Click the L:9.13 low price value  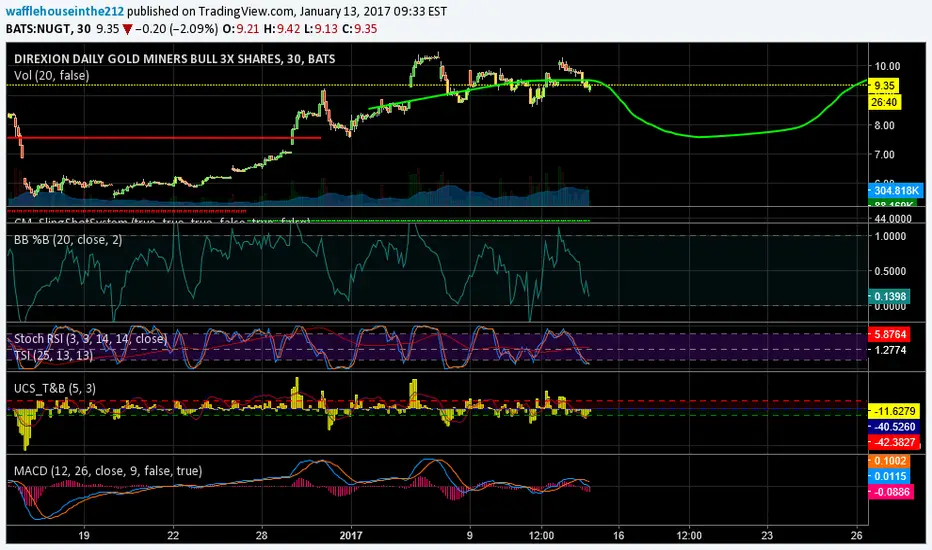(x=321, y=29)
